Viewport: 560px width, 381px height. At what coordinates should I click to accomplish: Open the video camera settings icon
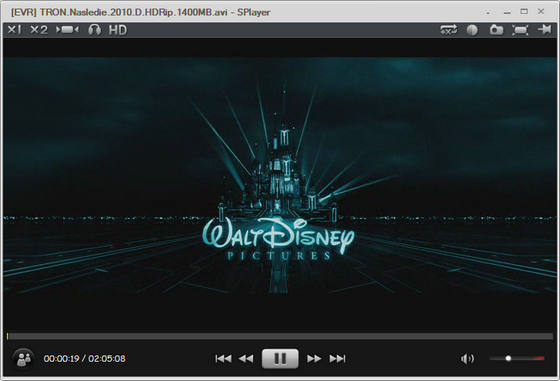point(67,30)
